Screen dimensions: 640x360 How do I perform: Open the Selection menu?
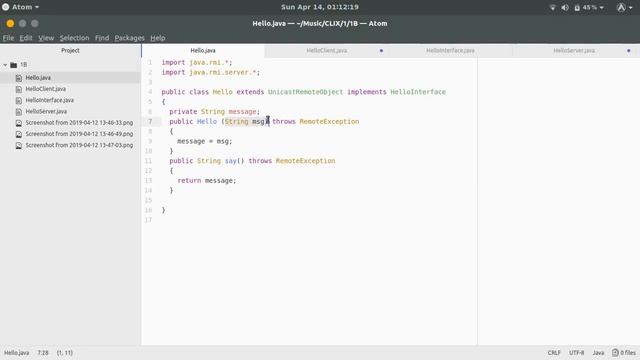click(x=74, y=38)
